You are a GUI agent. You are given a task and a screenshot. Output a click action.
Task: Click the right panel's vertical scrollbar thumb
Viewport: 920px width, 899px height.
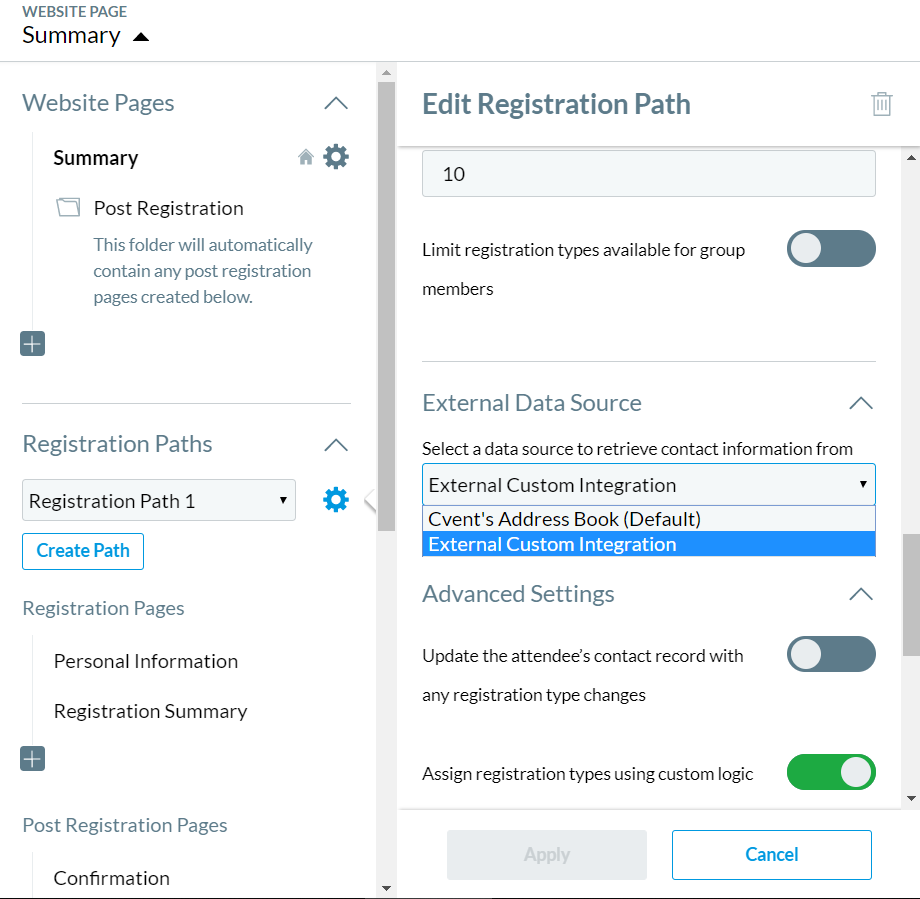click(910, 595)
